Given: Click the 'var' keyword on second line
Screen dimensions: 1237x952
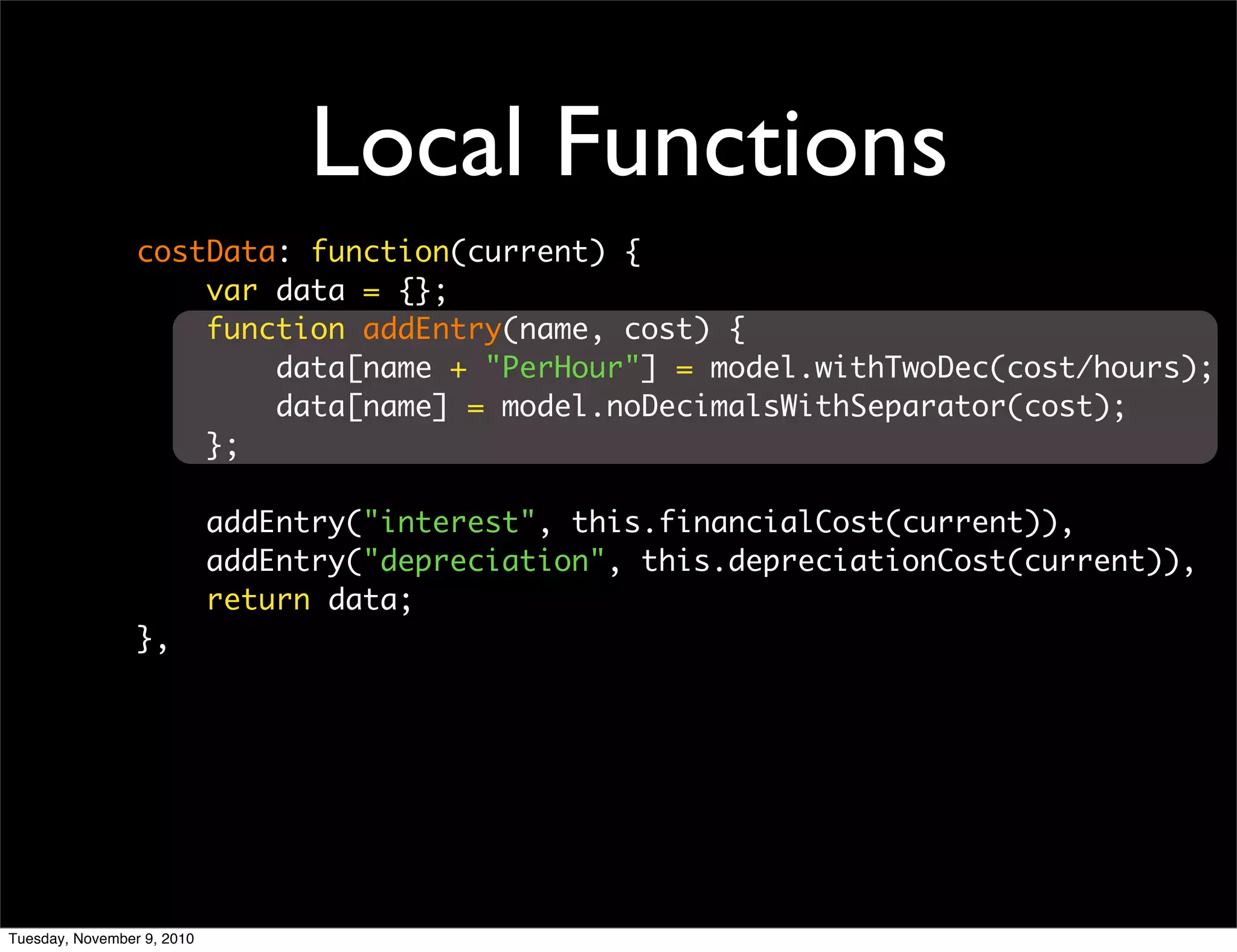Looking at the screenshot, I should coord(231,291).
